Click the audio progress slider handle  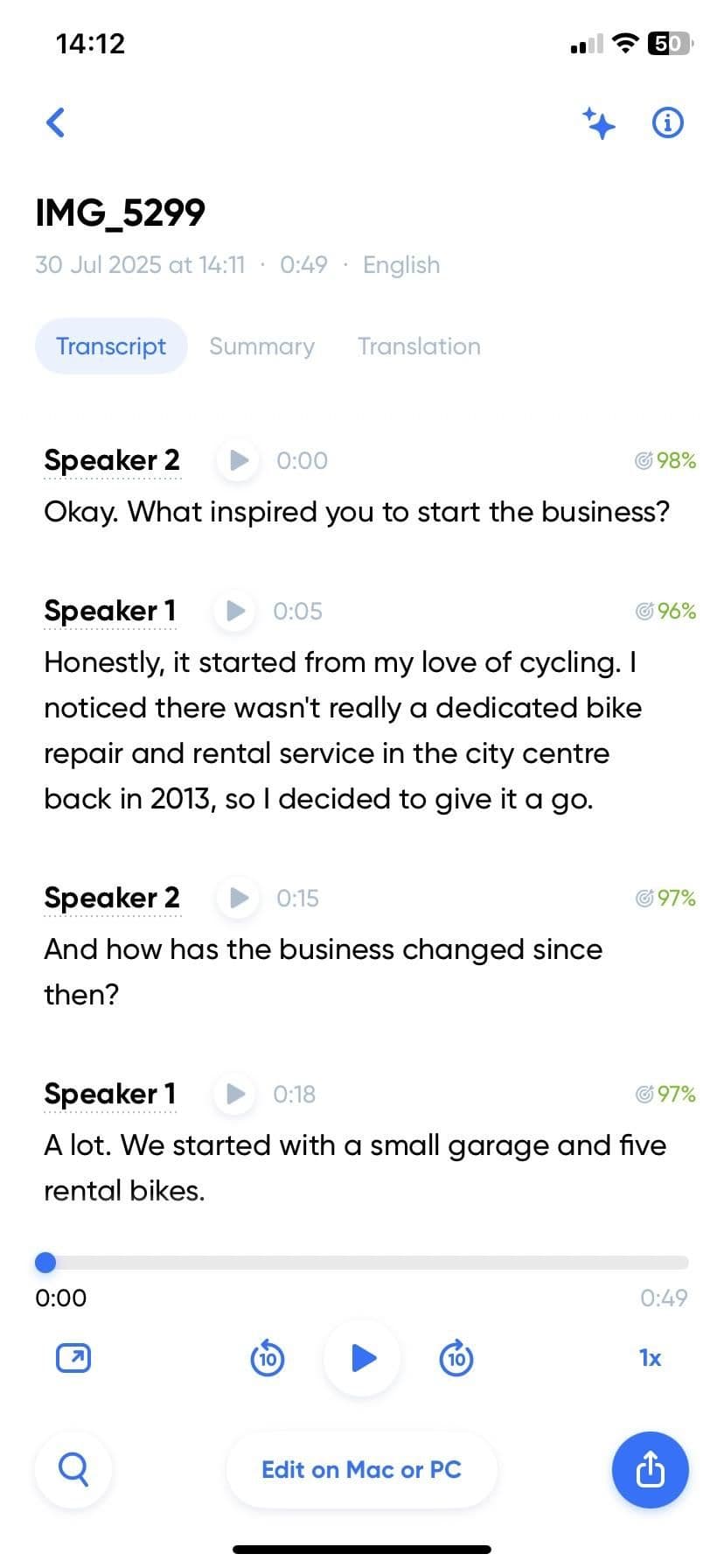coord(45,1263)
